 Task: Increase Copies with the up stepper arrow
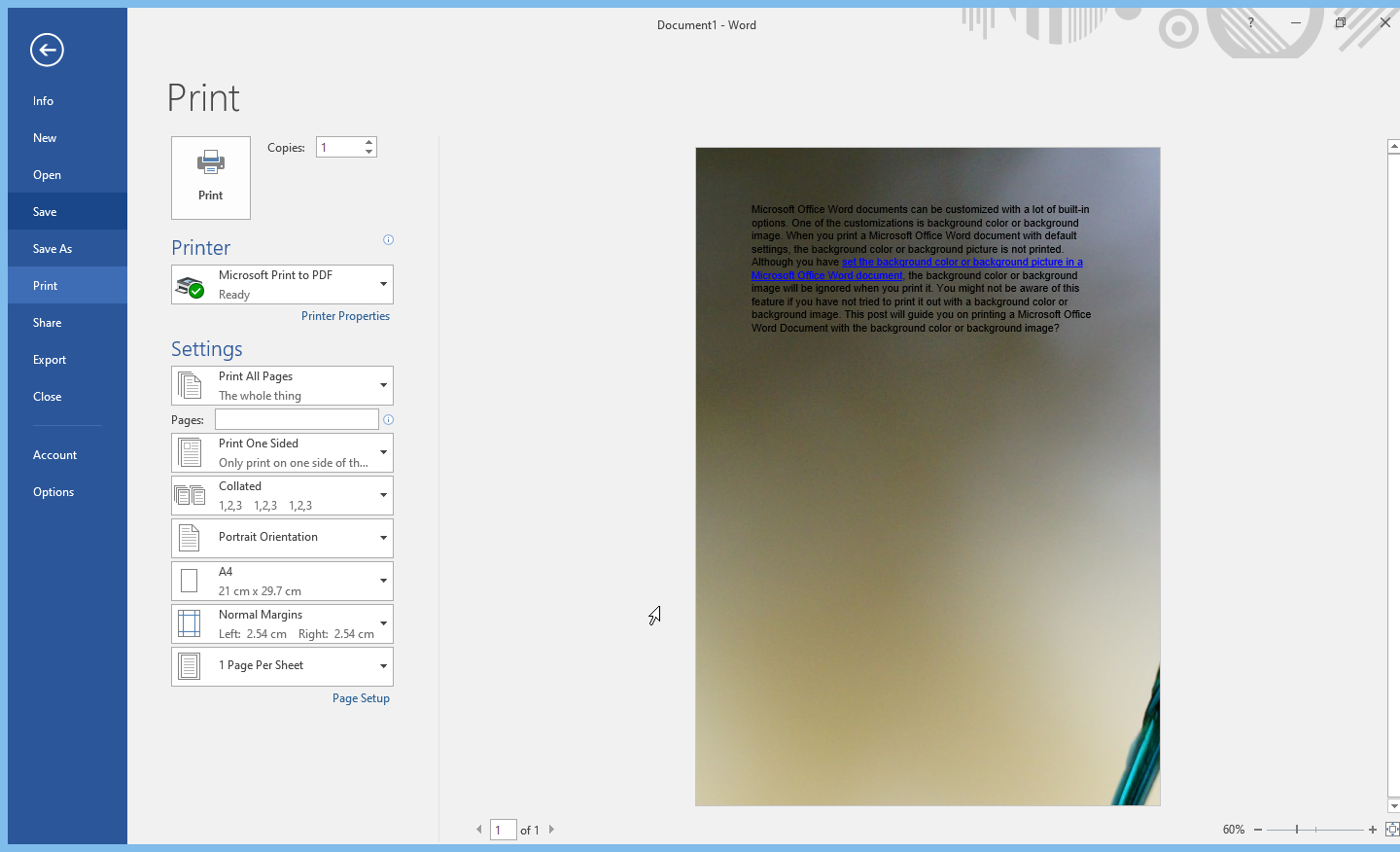point(368,140)
